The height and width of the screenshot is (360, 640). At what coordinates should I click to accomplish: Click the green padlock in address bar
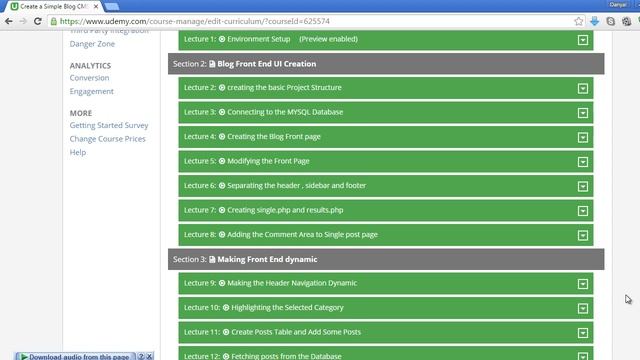click(x=53, y=21)
